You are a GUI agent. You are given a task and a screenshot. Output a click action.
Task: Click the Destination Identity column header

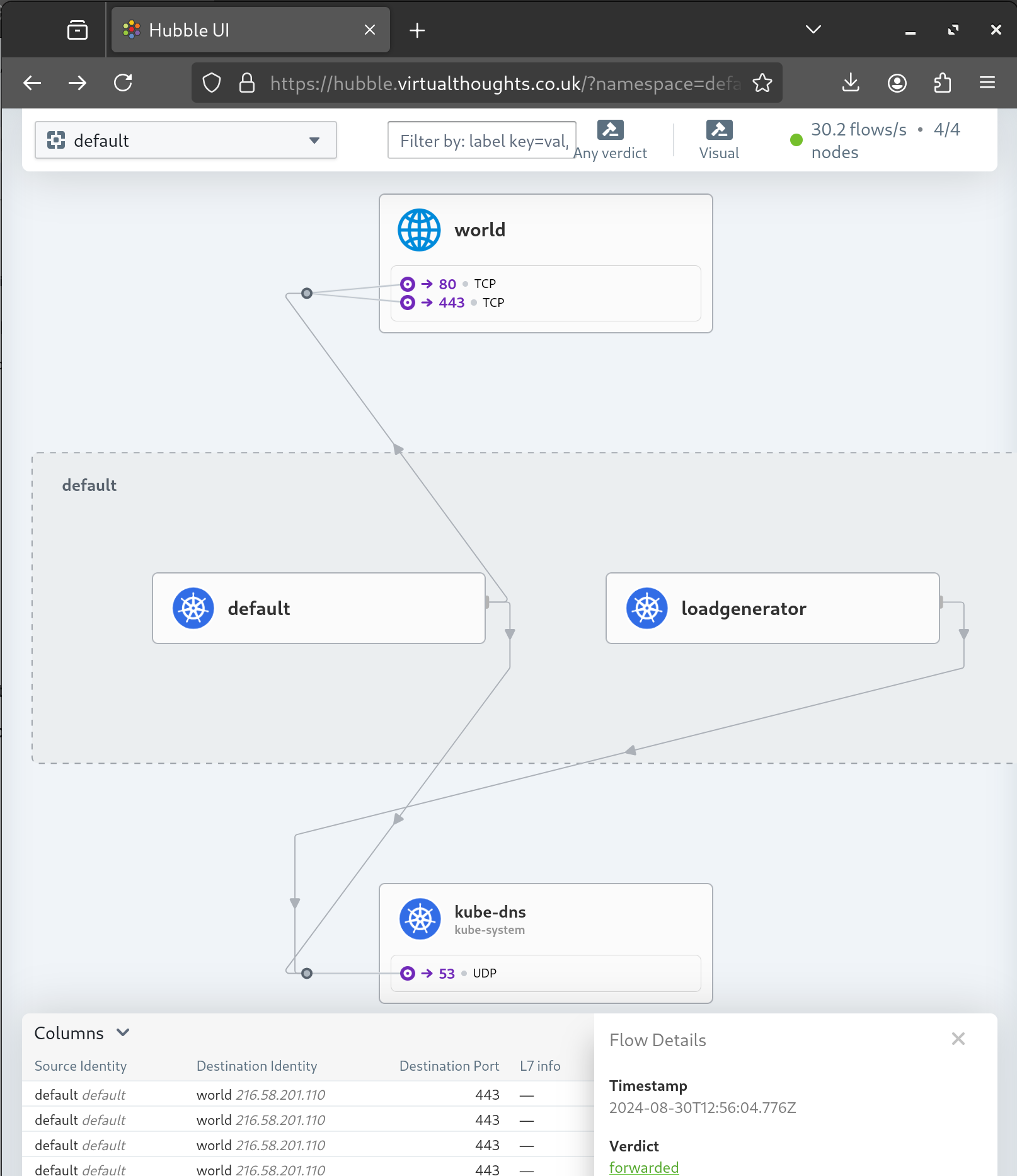point(257,1066)
